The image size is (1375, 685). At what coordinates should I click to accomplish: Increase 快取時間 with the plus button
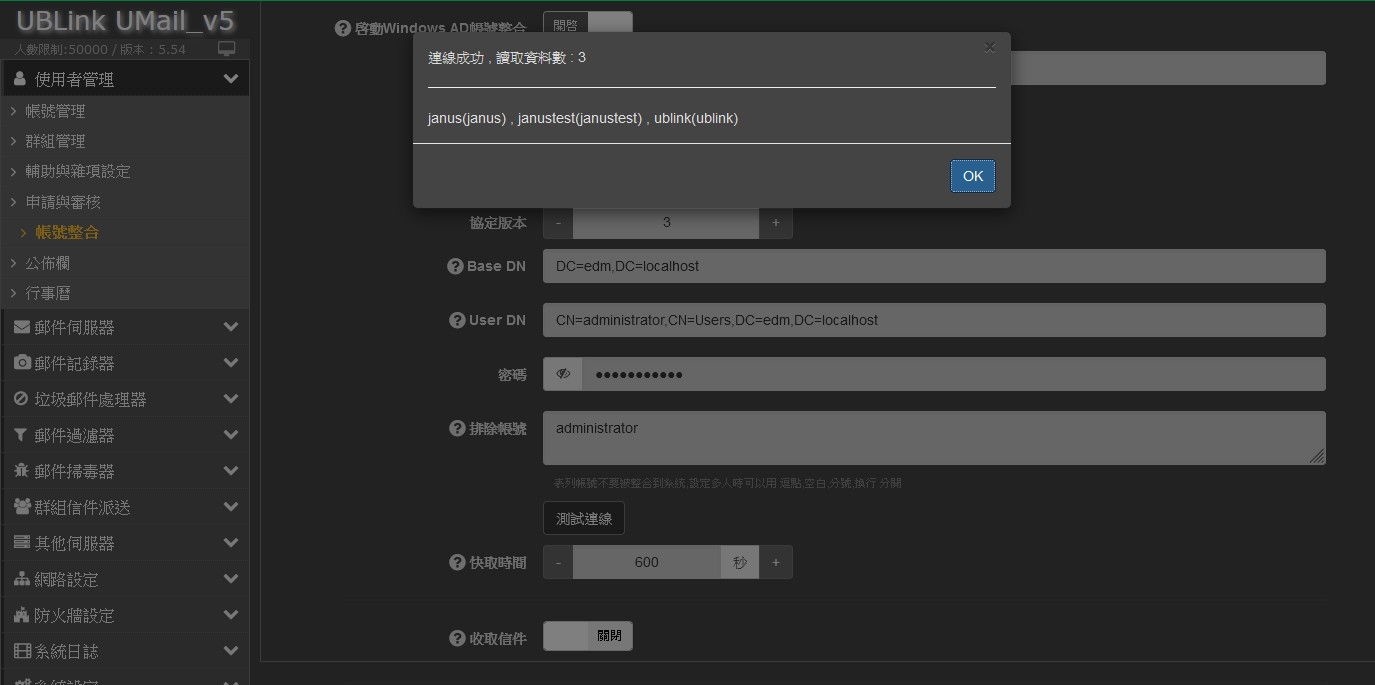(775, 562)
